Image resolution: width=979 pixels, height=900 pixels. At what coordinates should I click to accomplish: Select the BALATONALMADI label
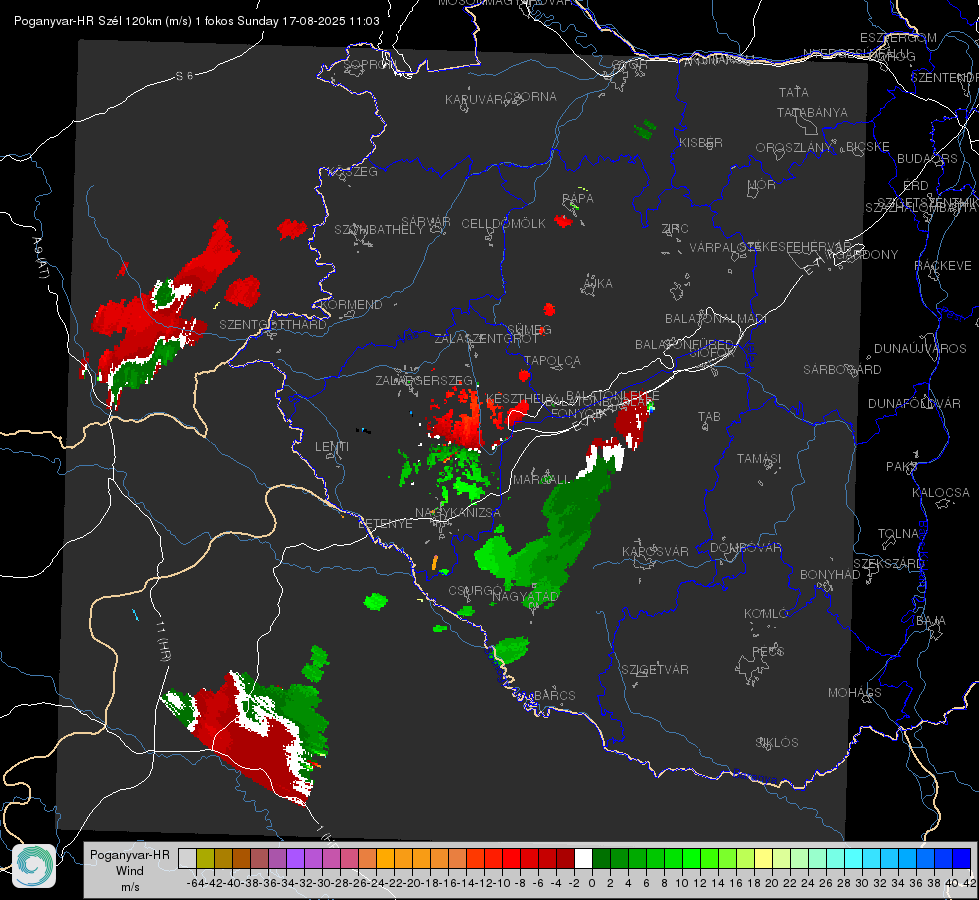pos(716,319)
